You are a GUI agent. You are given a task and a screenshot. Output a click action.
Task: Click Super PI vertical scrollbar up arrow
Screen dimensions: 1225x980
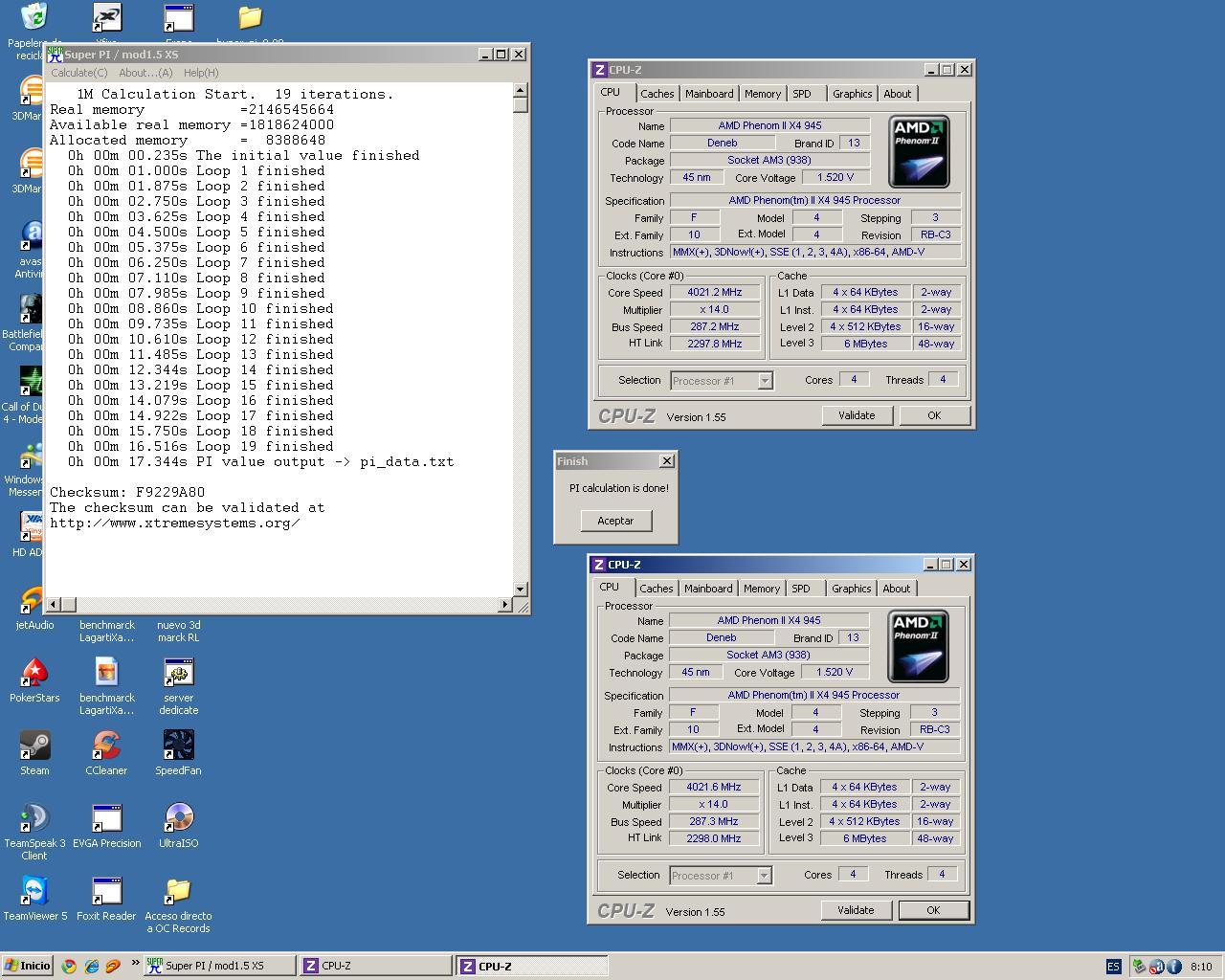[521, 90]
